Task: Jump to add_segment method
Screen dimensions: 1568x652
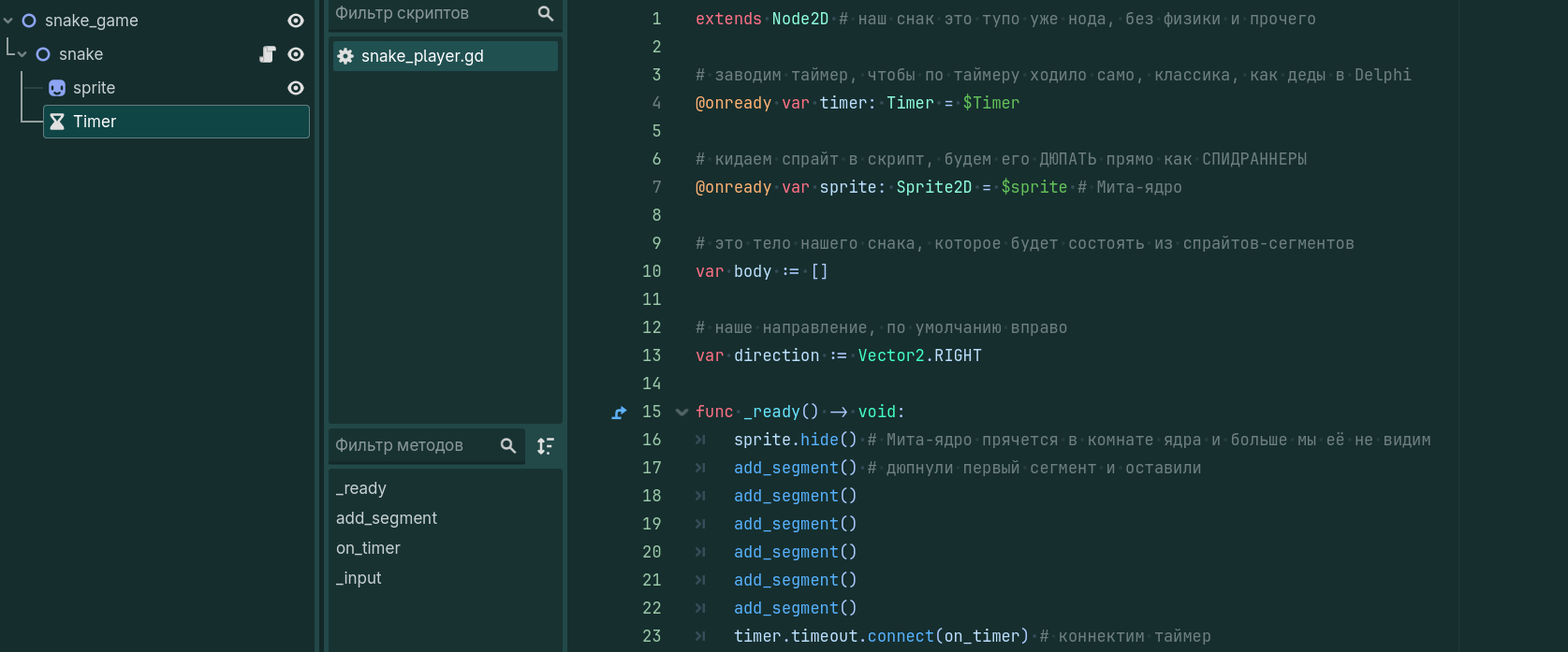Action: click(387, 518)
